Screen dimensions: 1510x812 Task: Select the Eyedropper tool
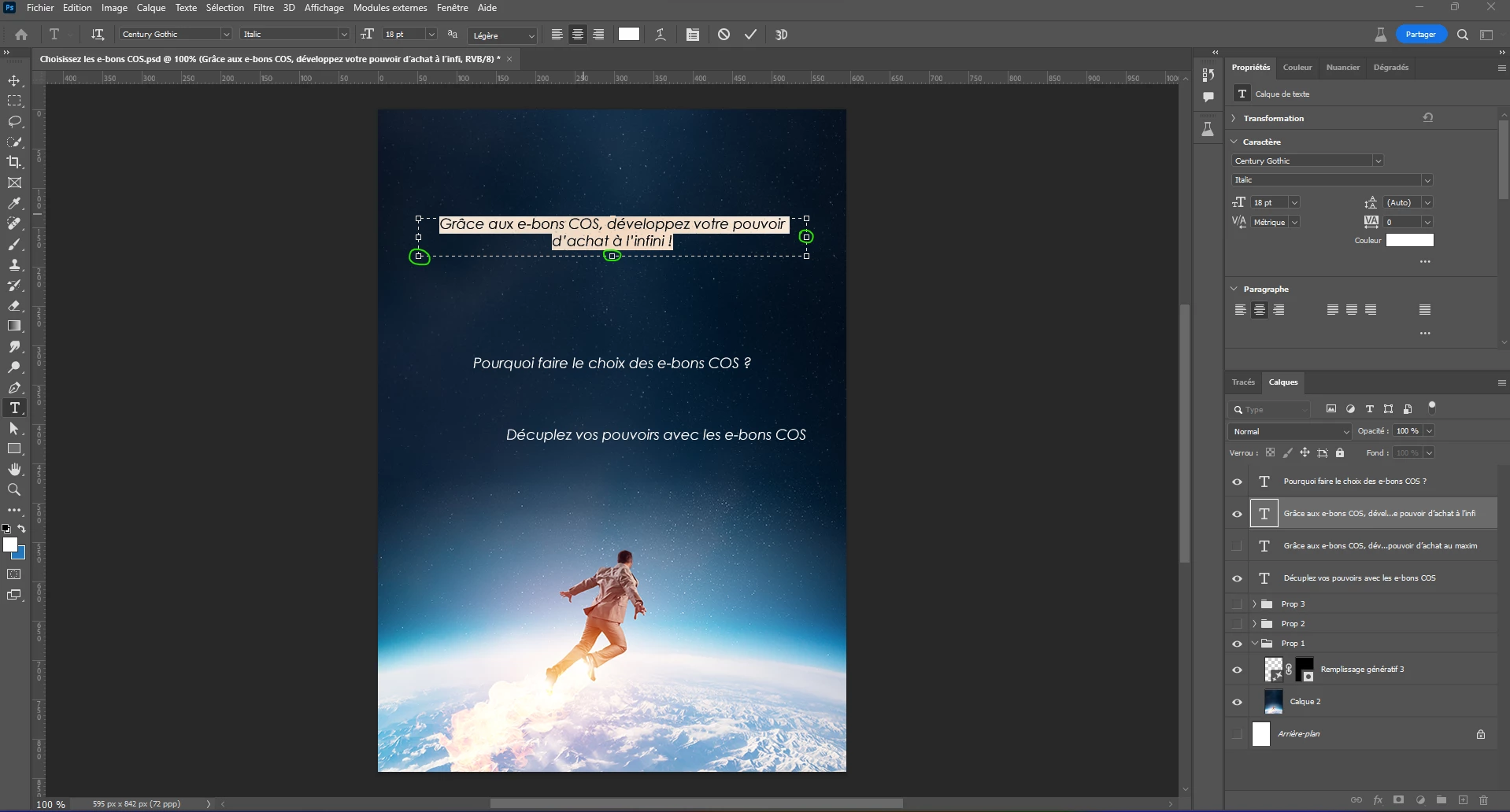[14, 204]
